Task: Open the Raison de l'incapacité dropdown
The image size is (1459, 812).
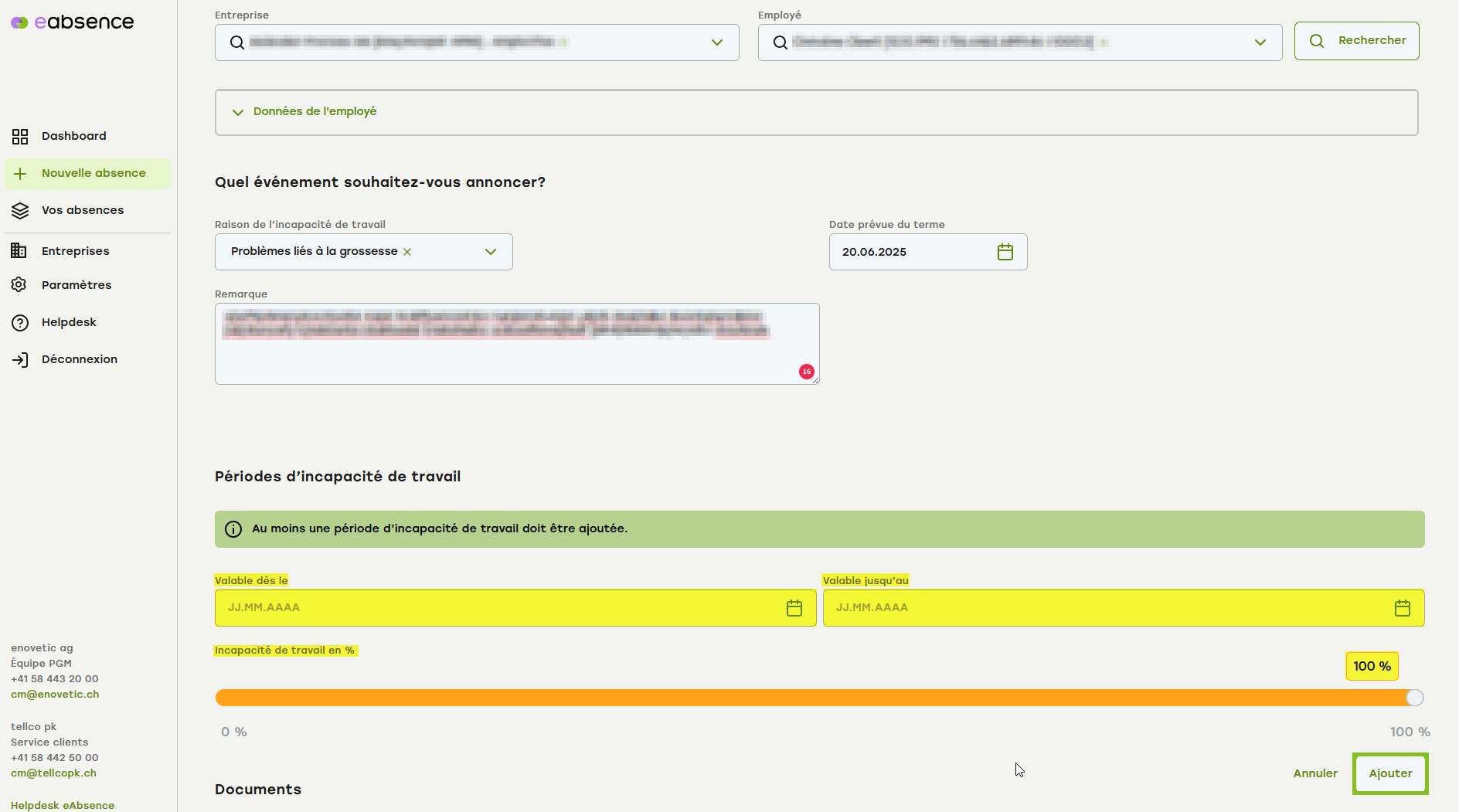Action: point(490,252)
